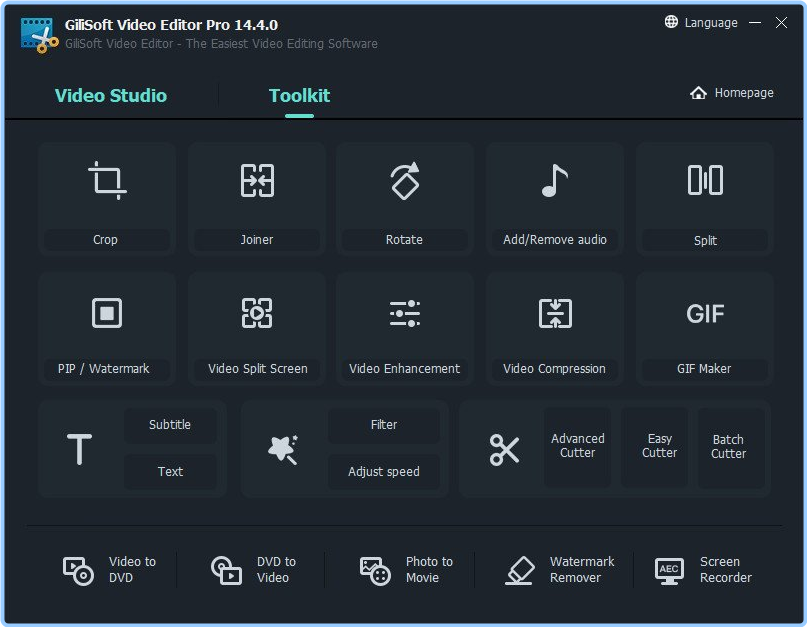Open the Subtitle tool
The image size is (807, 627).
[170, 425]
